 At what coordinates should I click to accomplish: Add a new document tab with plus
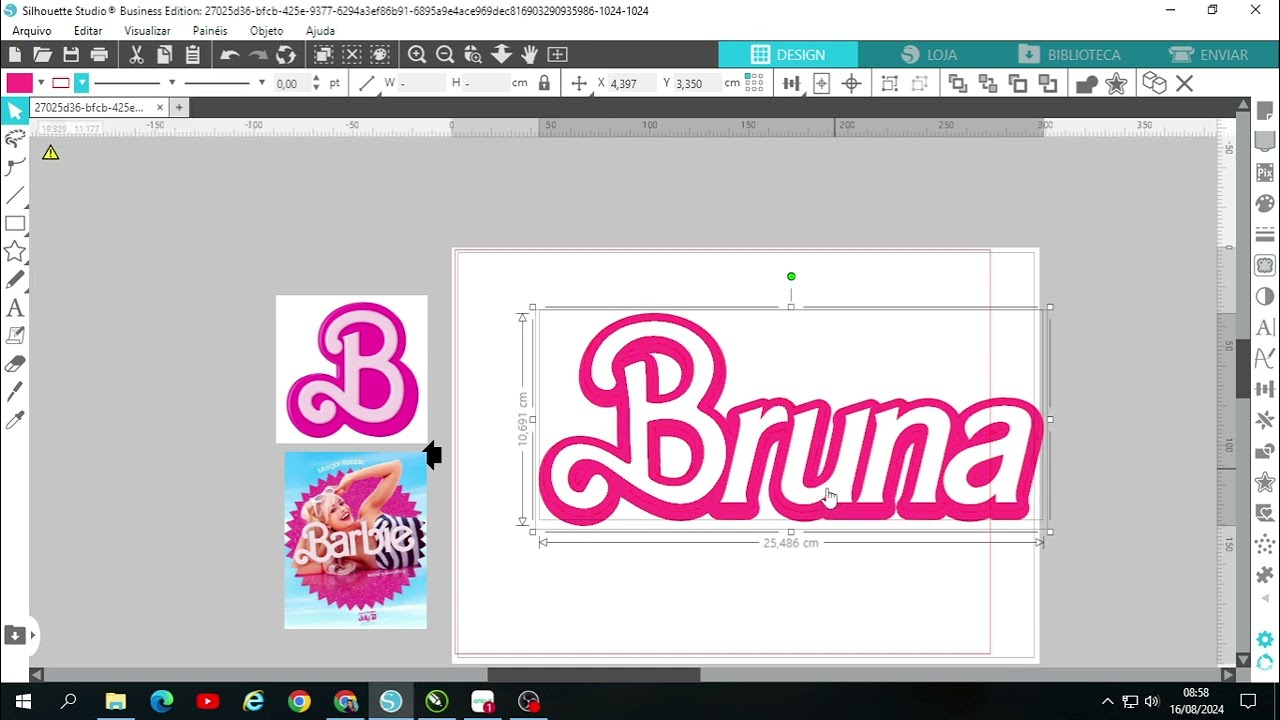[x=179, y=107]
